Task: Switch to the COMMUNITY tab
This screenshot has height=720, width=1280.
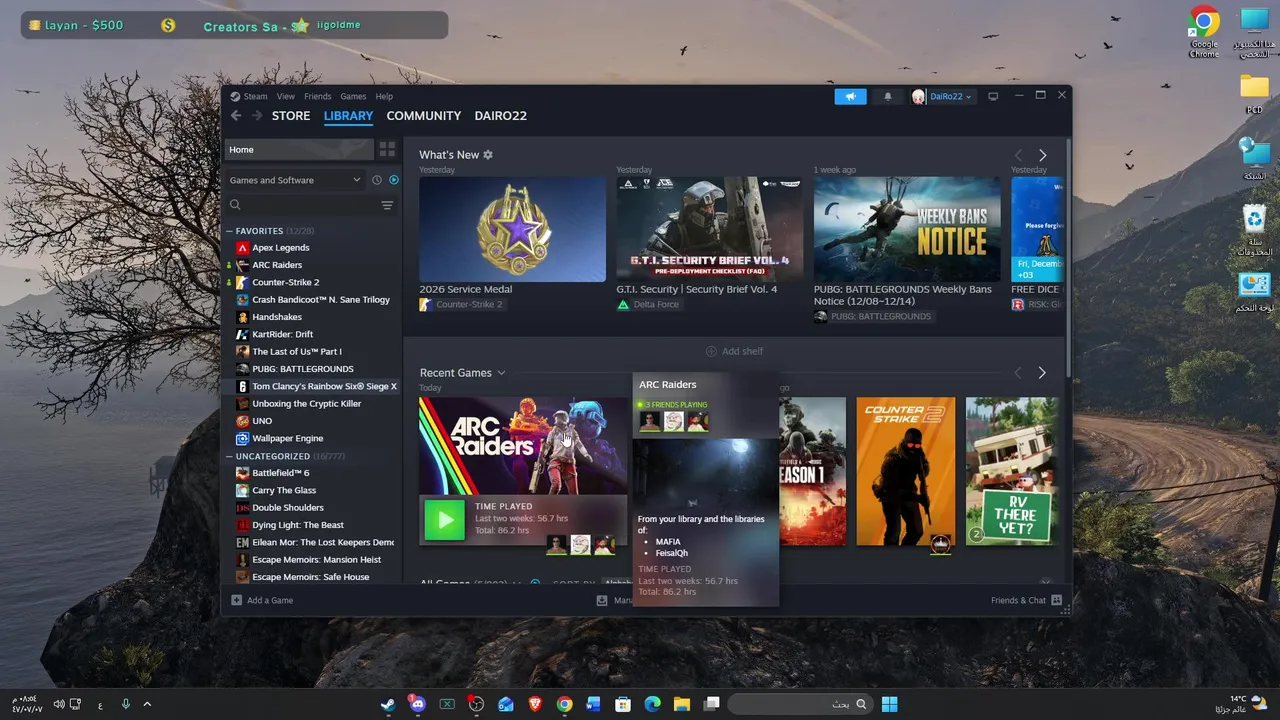Action: 424,116
